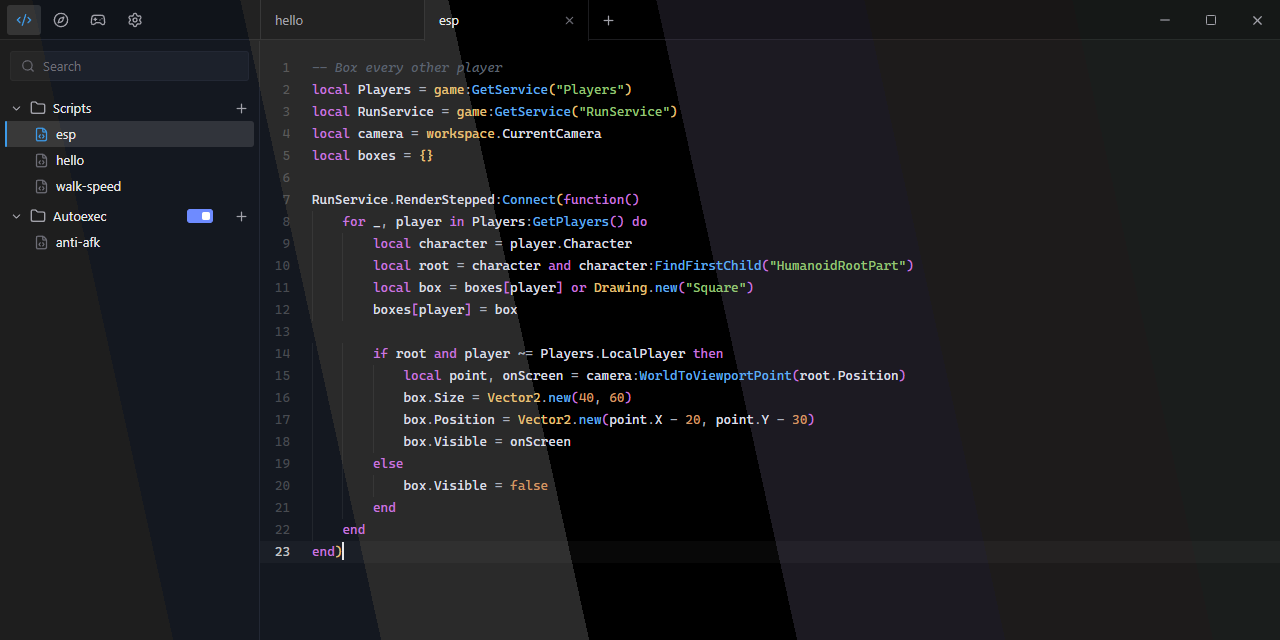Click line number 23 in gutter
Viewport: 1280px width, 640px height.
282,551
